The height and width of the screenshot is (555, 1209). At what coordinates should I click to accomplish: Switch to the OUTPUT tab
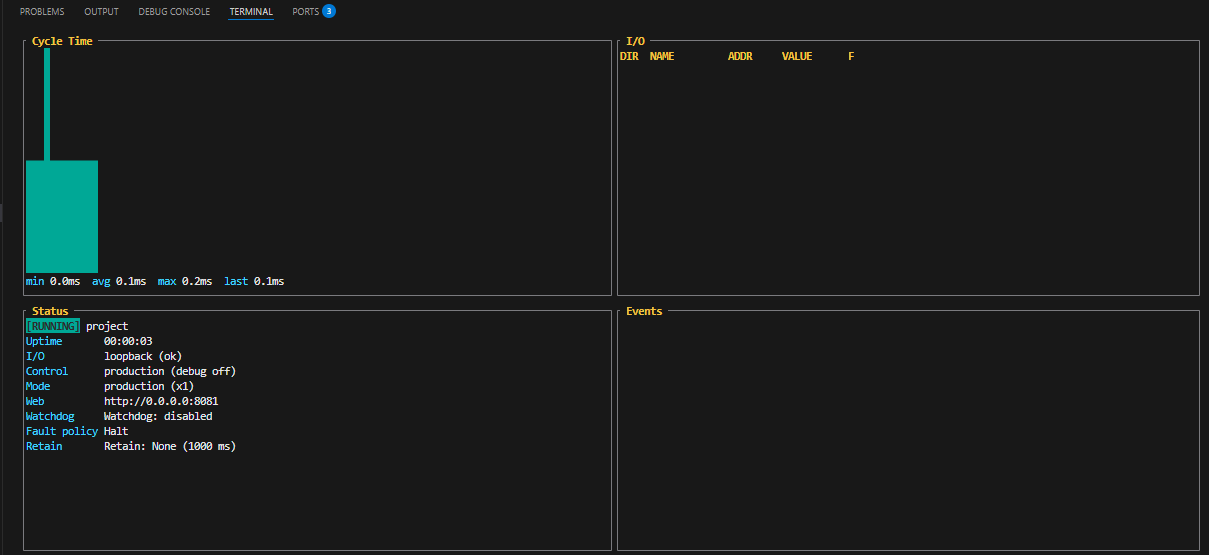101,12
